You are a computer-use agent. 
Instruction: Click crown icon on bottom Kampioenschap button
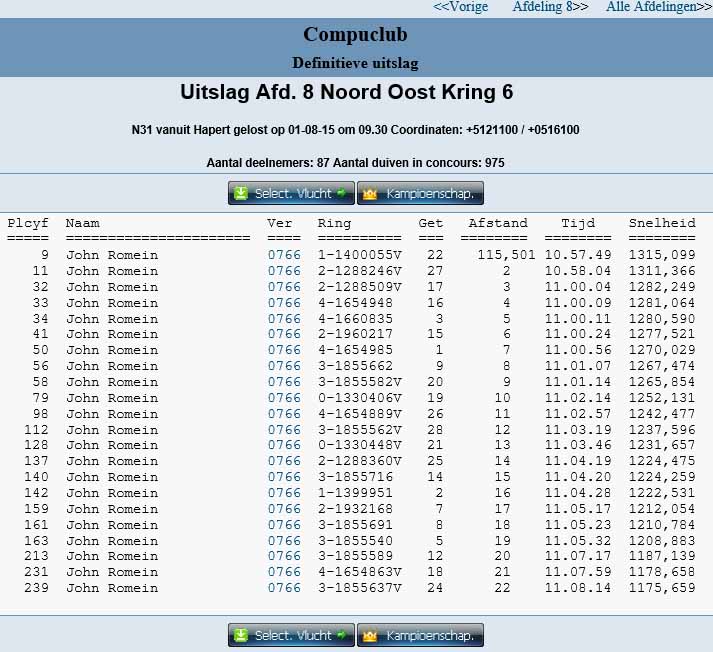coord(370,636)
